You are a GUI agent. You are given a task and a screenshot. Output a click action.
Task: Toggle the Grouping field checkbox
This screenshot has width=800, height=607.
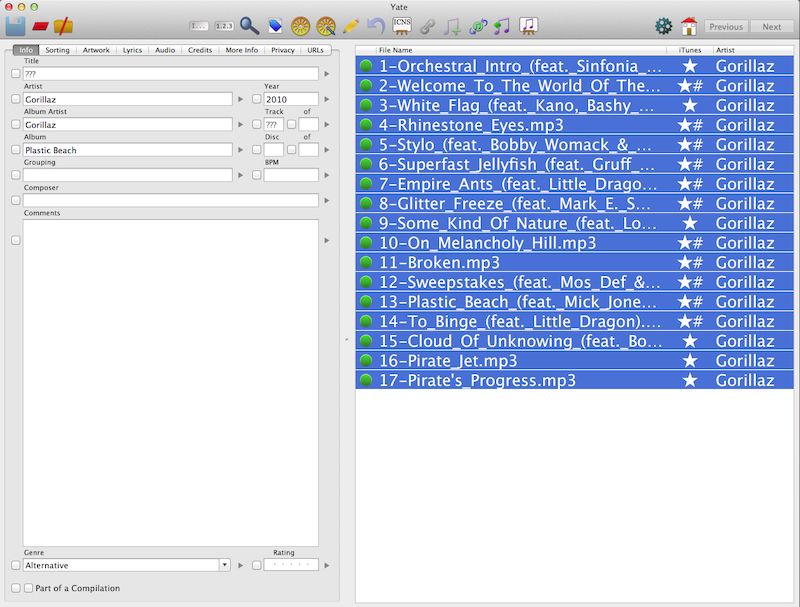coord(16,175)
